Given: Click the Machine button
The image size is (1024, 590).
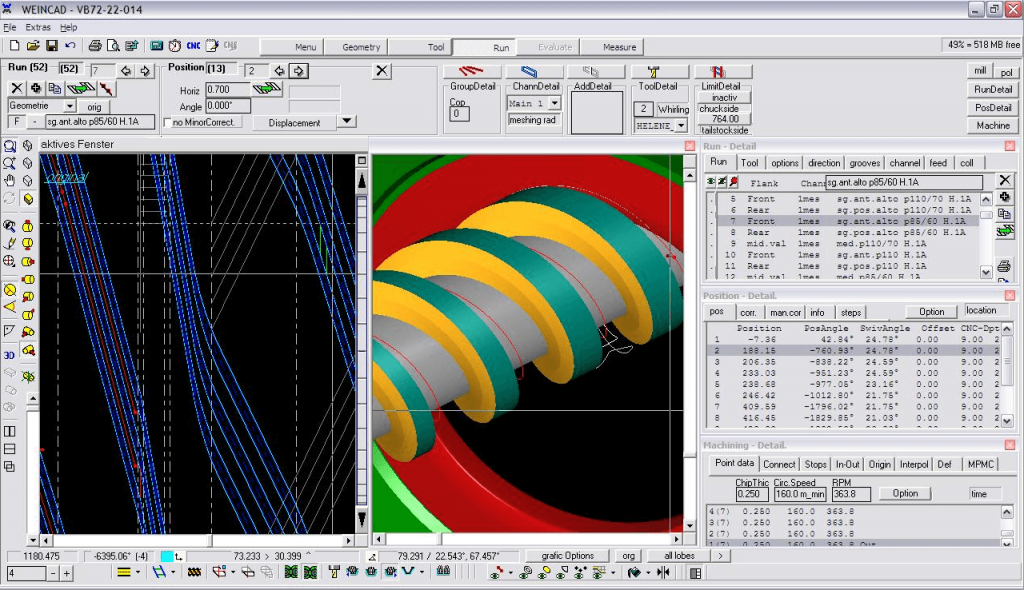Looking at the screenshot, I should coord(993,125).
